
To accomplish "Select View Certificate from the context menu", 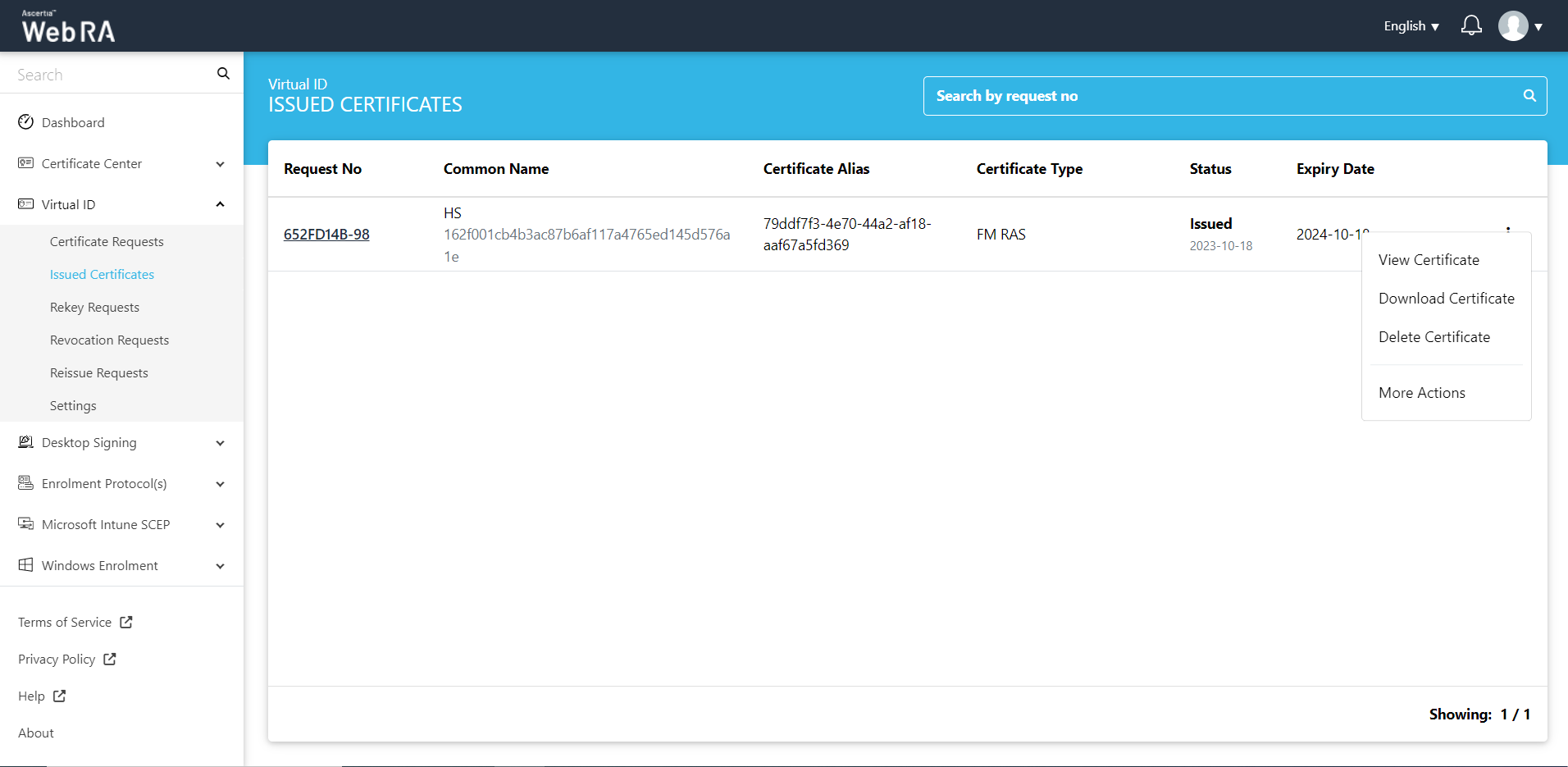I will click(1429, 260).
